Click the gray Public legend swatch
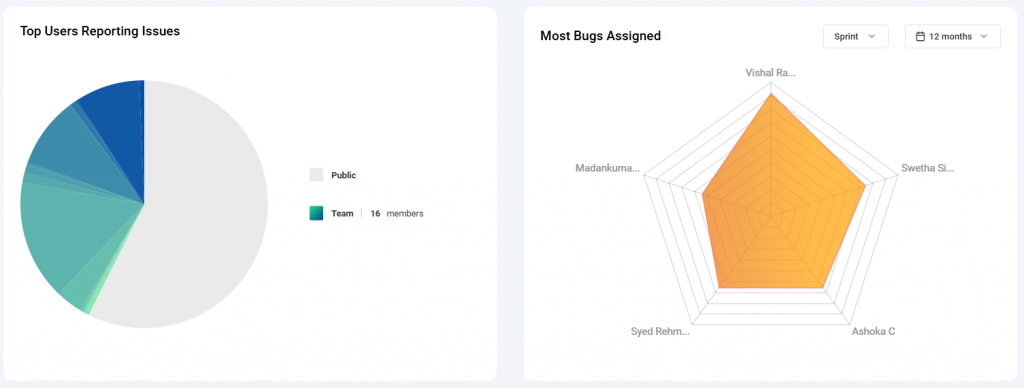The width and height of the screenshot is (1024, 388). (x=316, y=175)
